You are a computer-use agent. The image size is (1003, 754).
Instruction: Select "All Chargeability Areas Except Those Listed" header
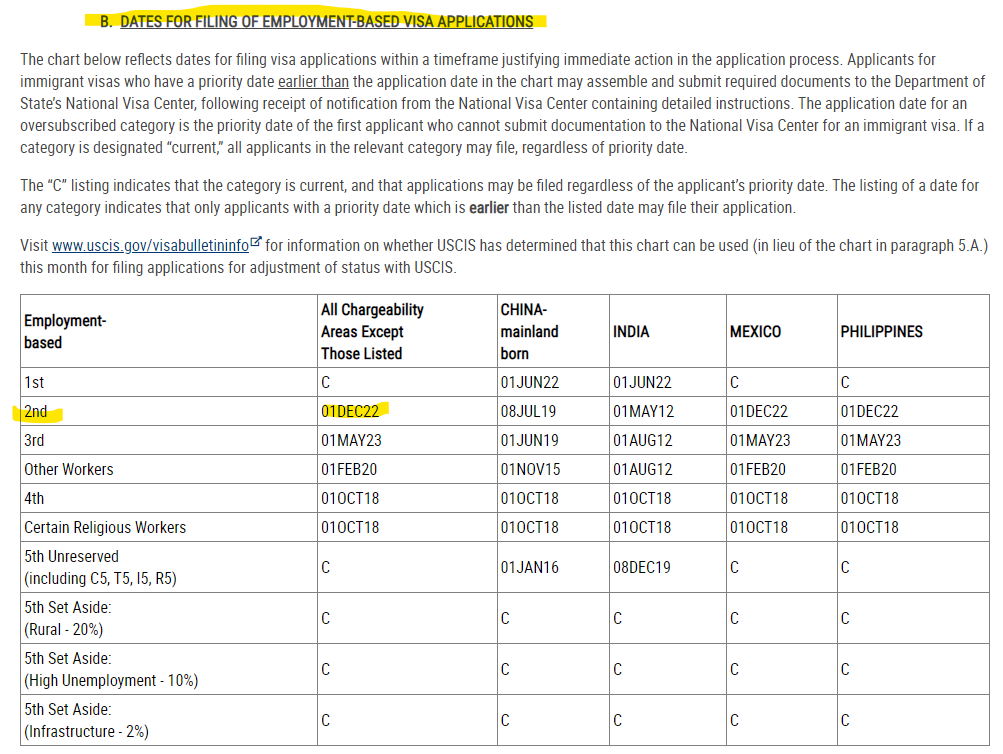pos(372,331)
